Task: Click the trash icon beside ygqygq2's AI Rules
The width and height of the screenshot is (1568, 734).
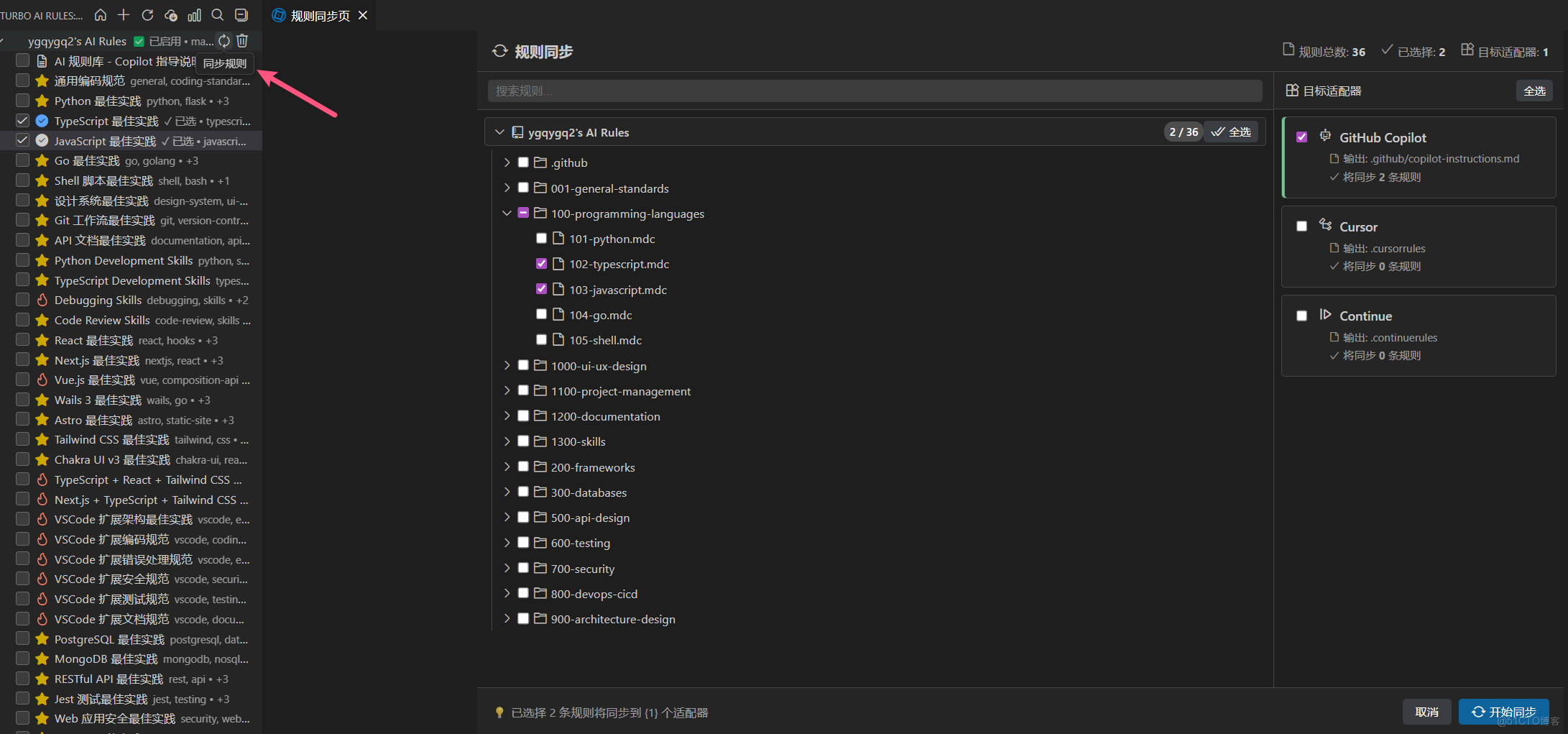Action: (242, 41)
